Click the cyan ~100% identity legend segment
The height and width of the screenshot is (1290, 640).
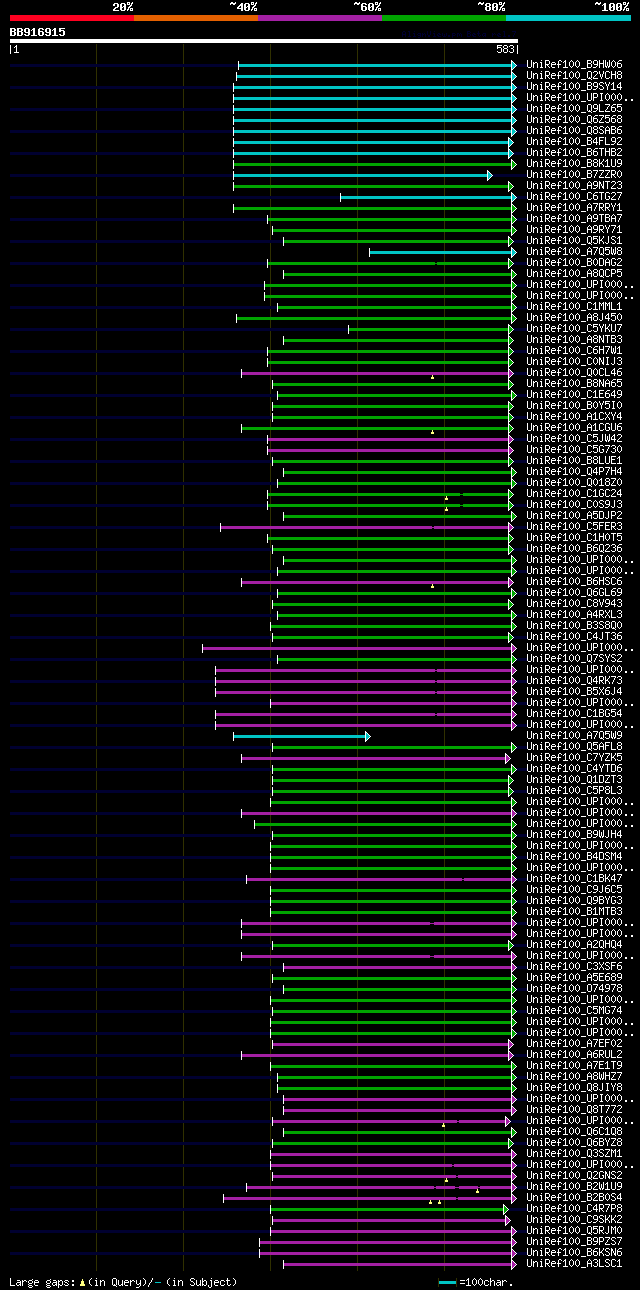(568, 18)
